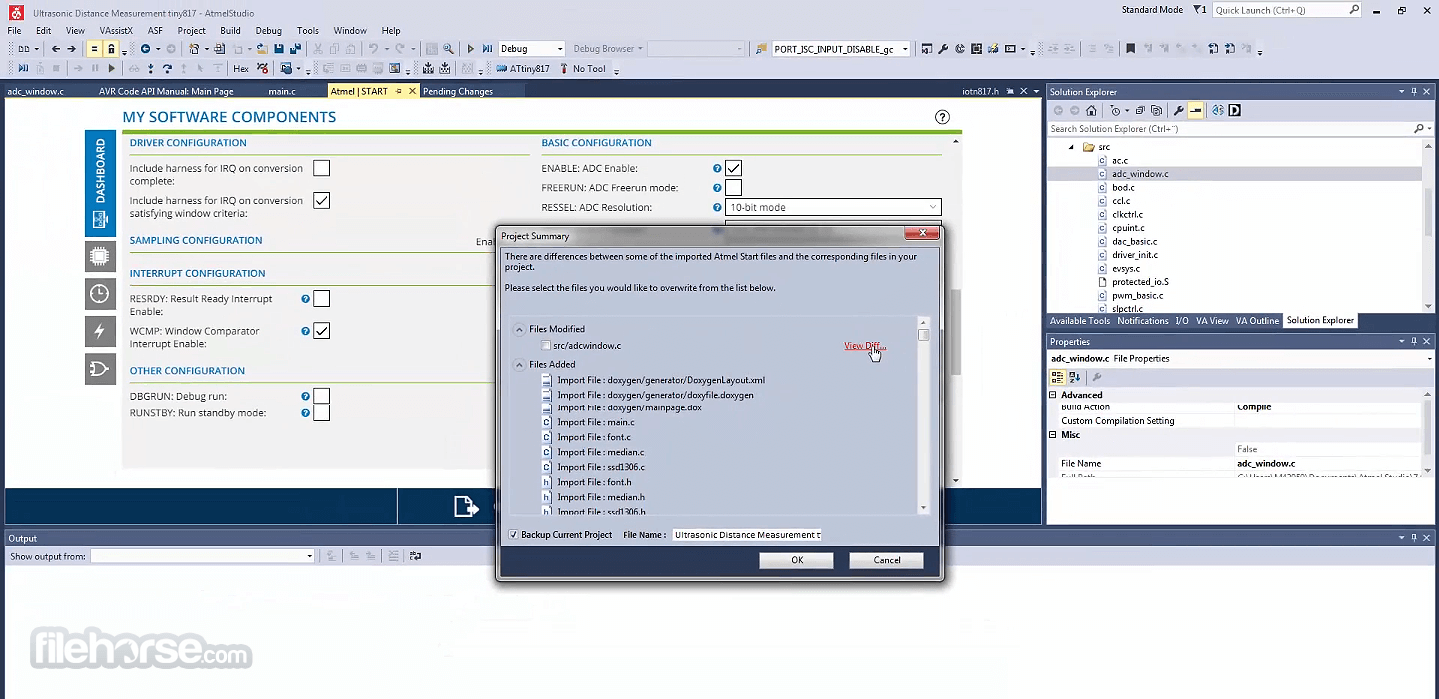Click the bookmark toolbar icon

coord(1131,48)
